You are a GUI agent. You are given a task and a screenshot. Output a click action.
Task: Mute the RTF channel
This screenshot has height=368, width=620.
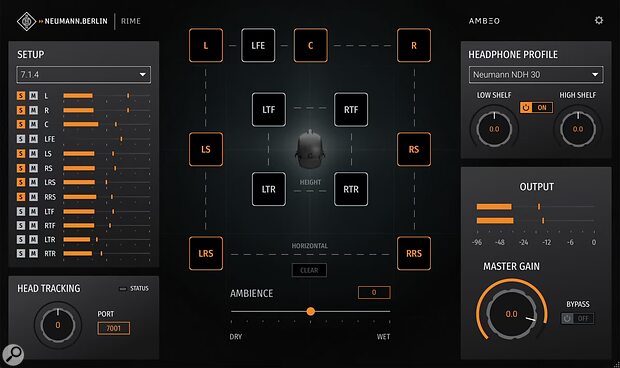pos(34,225)
